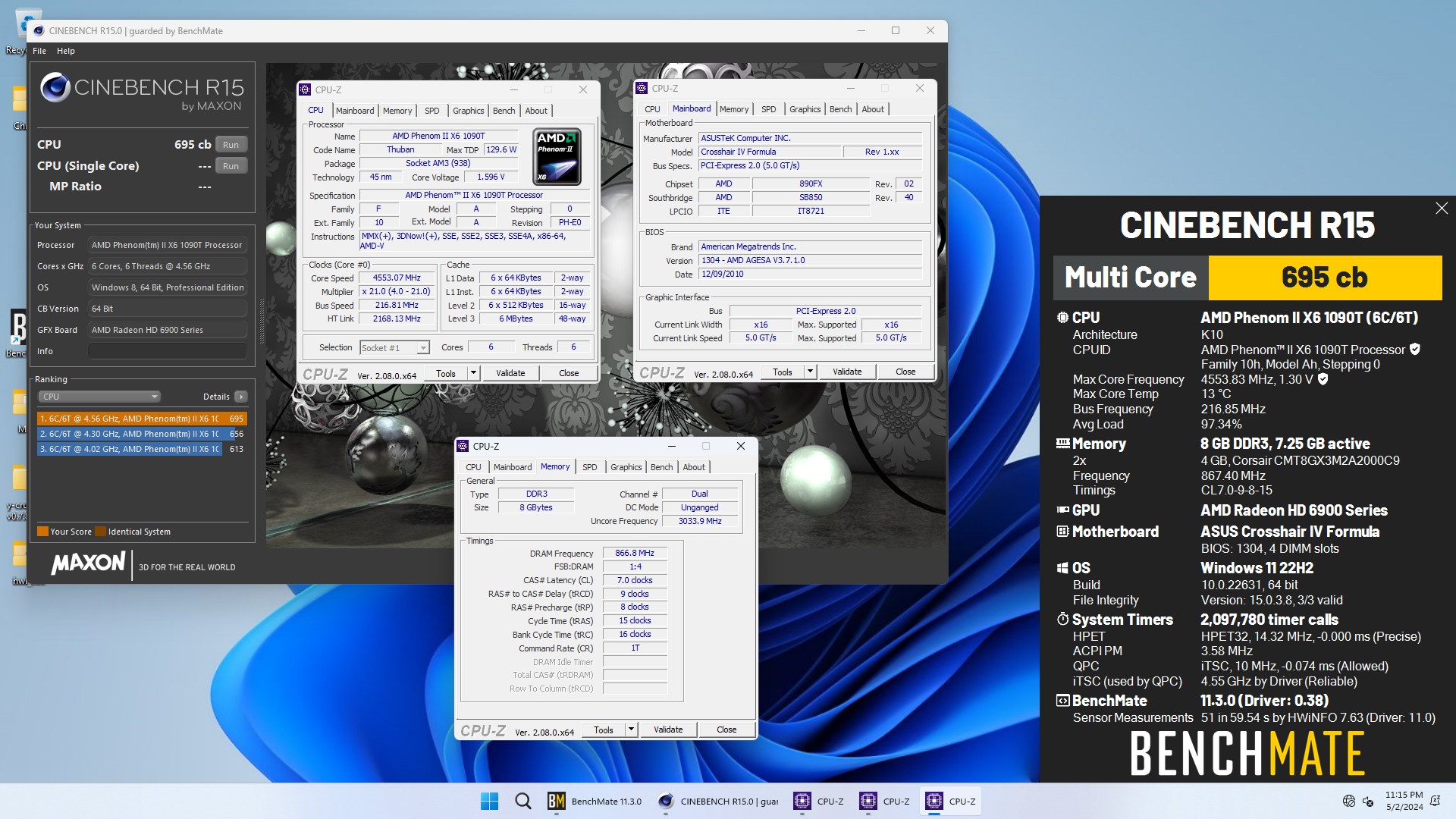The height and width of the screenshot is (819, 1456).
Task: Select ranking entry 2 at 4.30 GHz
Action: [142, 434]
